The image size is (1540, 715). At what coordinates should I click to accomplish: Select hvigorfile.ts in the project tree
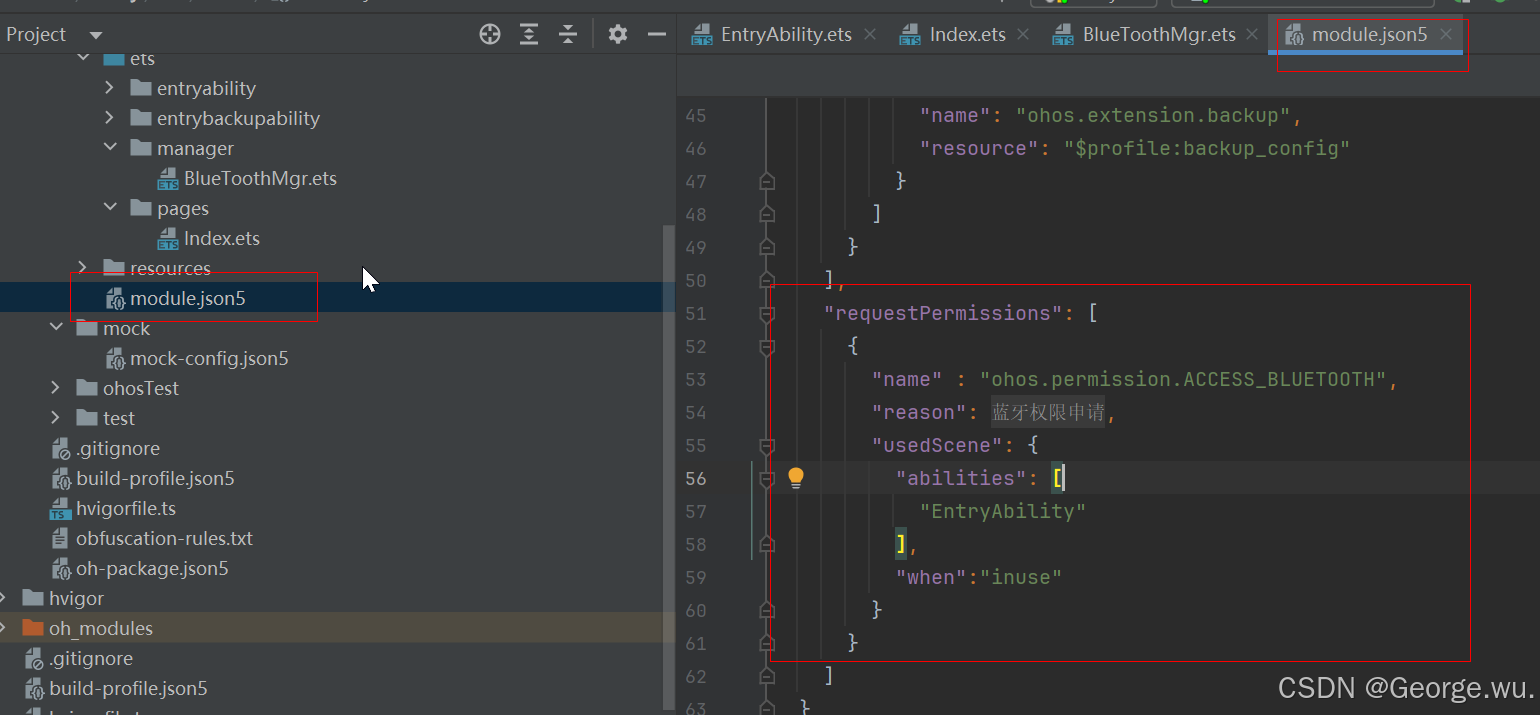point(125,508)
